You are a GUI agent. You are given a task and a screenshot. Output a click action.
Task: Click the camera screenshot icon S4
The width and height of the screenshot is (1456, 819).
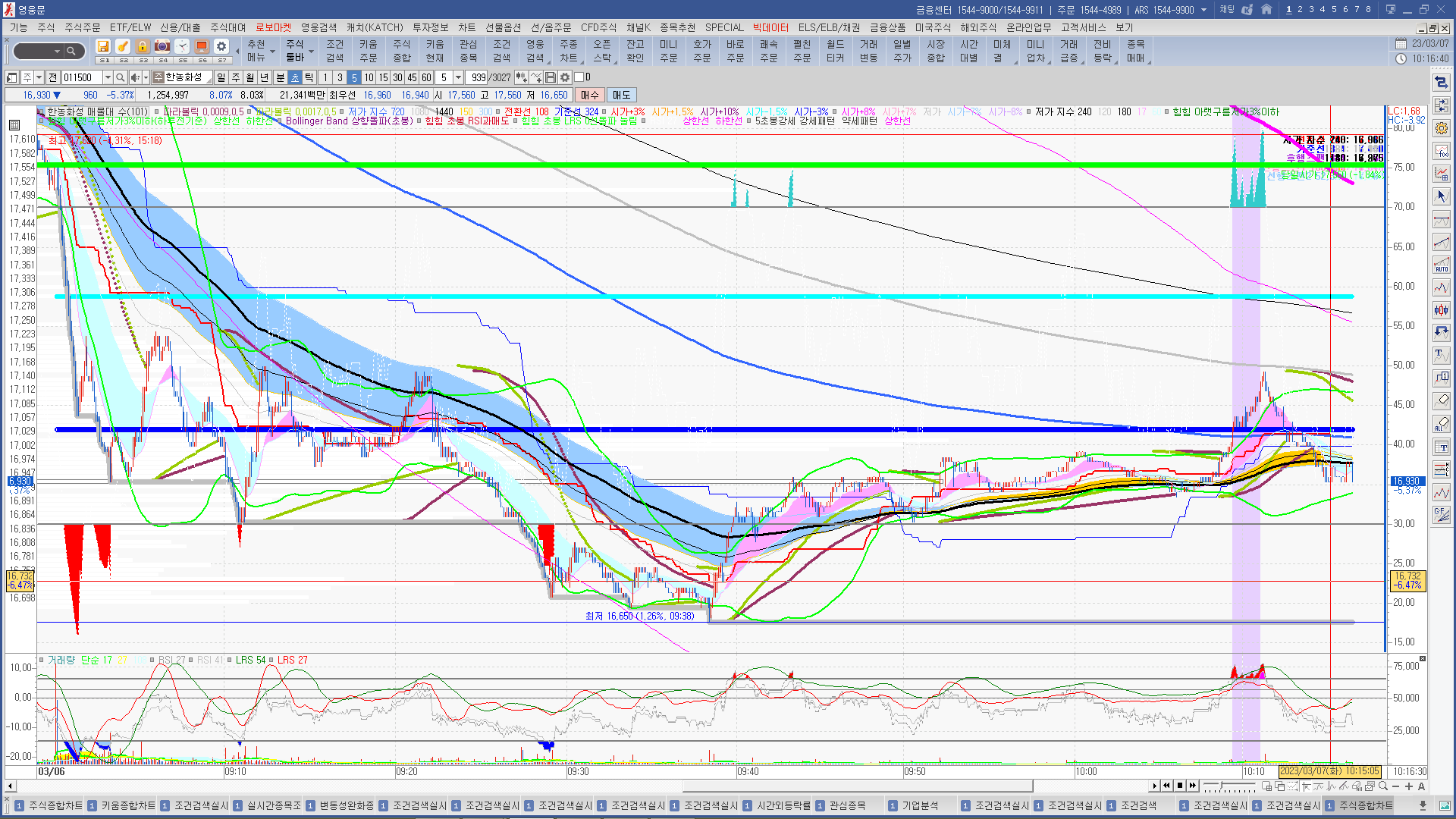[162, 47]
